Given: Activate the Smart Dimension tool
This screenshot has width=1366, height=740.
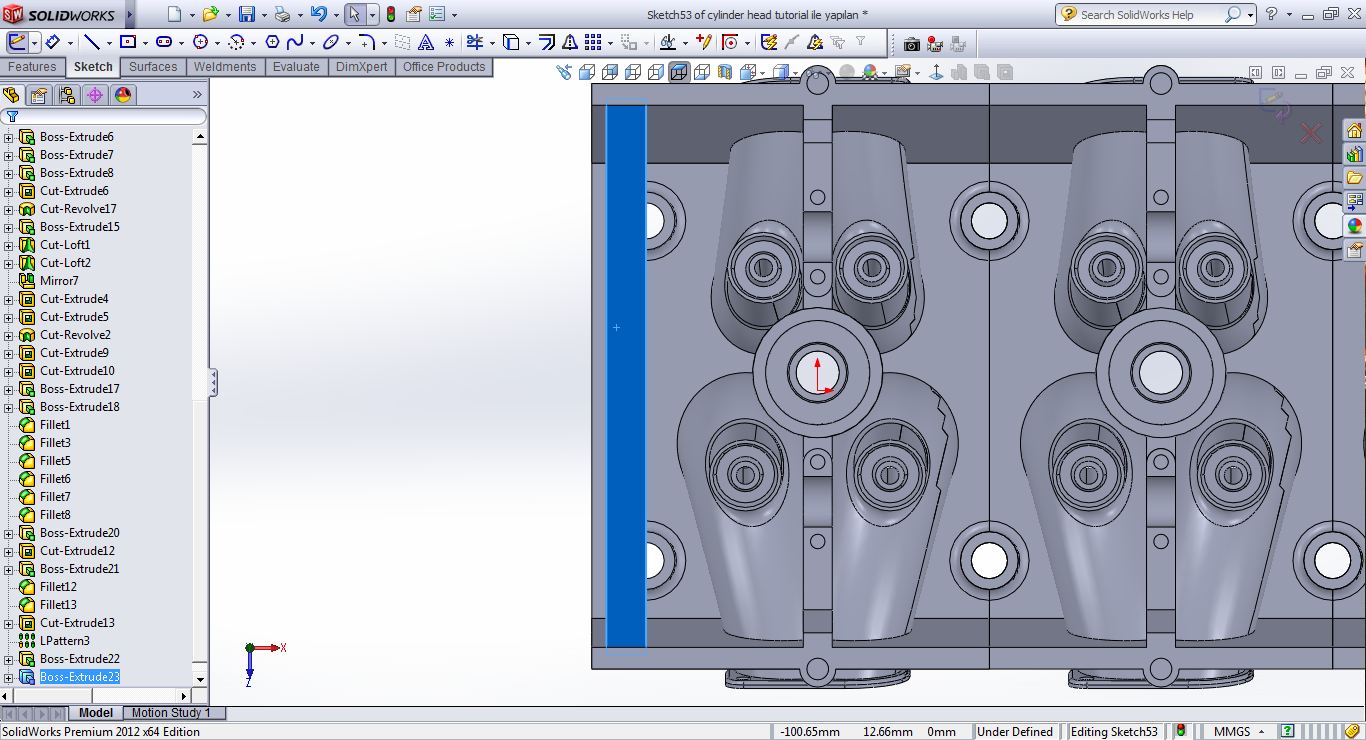Looking at the screenshot, I should click(x=52, y=42).
